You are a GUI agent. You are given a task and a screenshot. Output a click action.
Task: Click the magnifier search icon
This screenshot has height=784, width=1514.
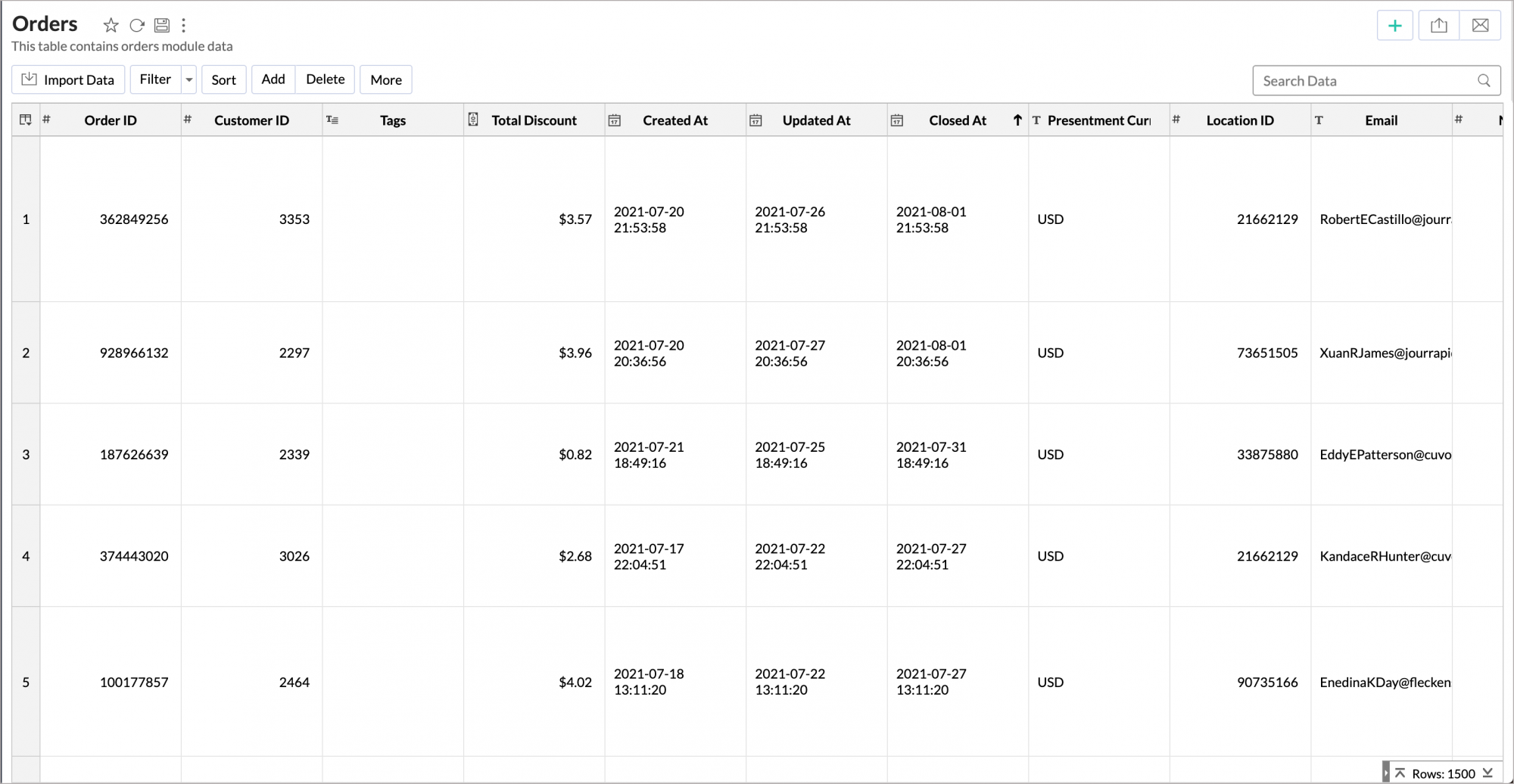1484,81
